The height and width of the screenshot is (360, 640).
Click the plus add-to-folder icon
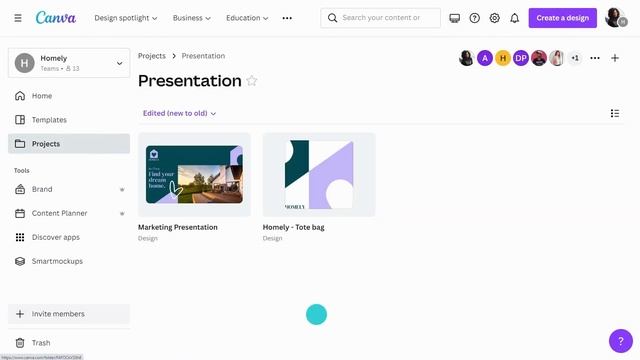pos(615,58)
